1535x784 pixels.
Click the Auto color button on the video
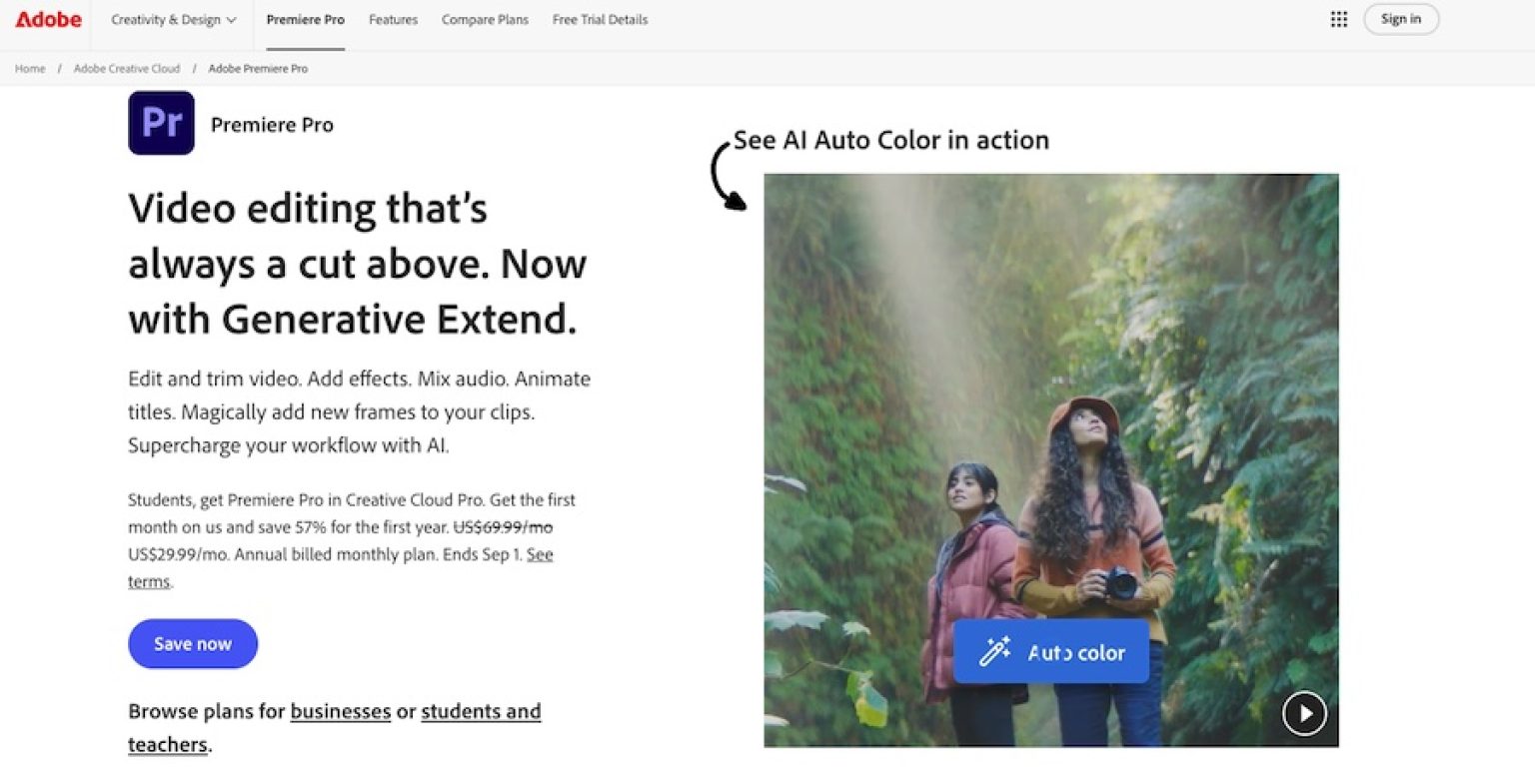[1050, 652]
